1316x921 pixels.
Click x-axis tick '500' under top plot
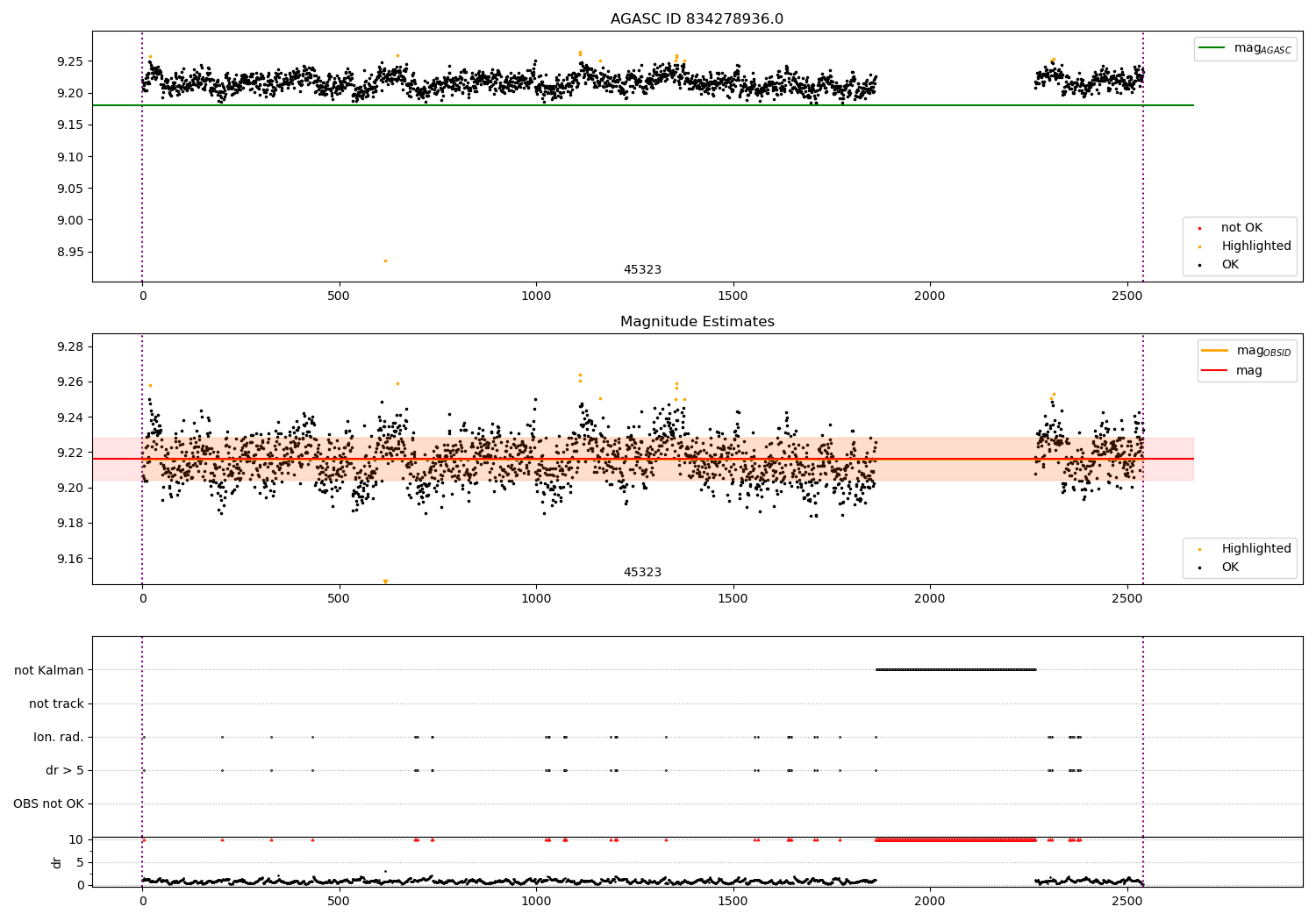(339, 296)
